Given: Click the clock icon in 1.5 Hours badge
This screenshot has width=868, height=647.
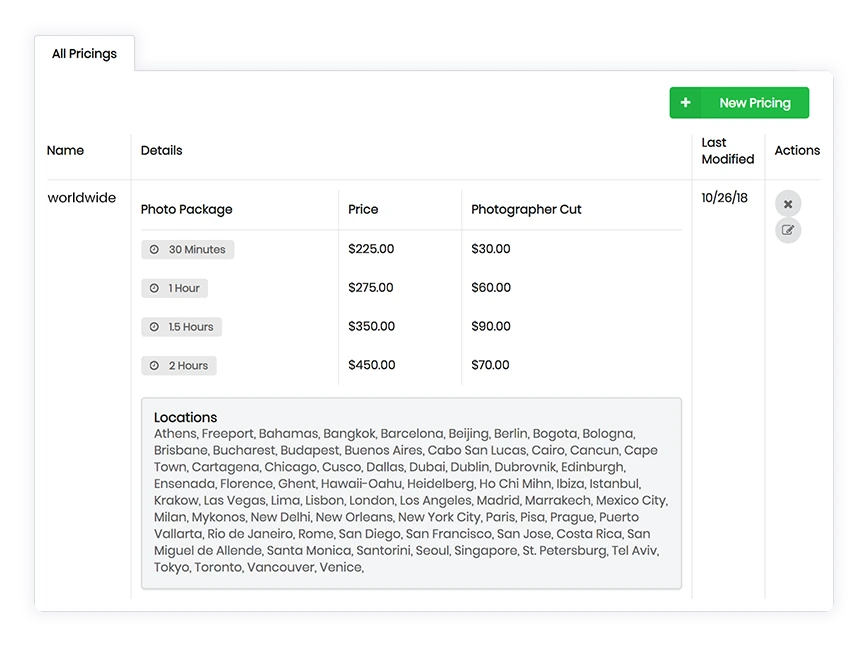Looking at the screenshot, I should (x=154, y=327).
